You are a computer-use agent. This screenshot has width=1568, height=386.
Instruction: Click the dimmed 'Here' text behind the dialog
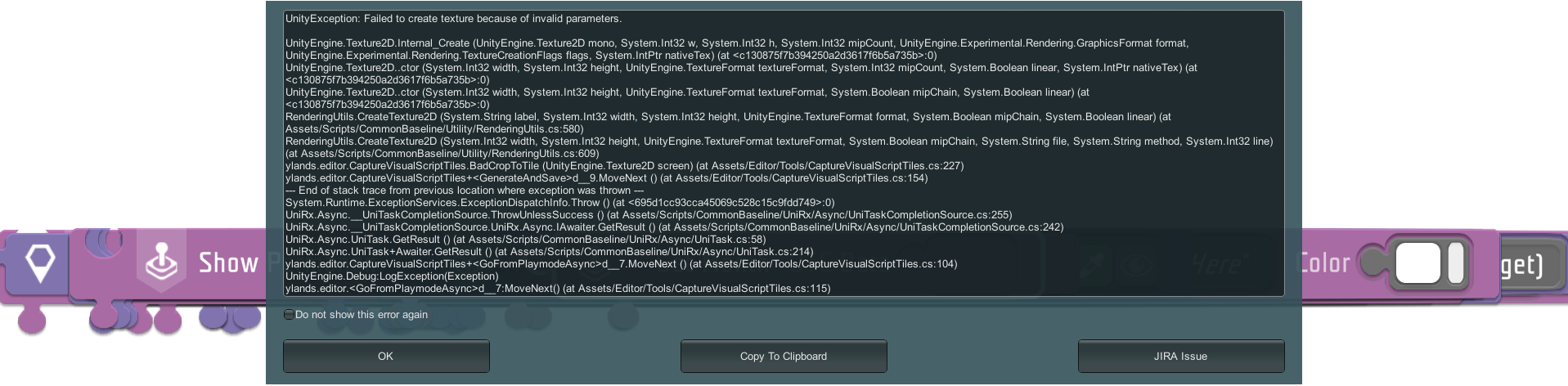1216,263
